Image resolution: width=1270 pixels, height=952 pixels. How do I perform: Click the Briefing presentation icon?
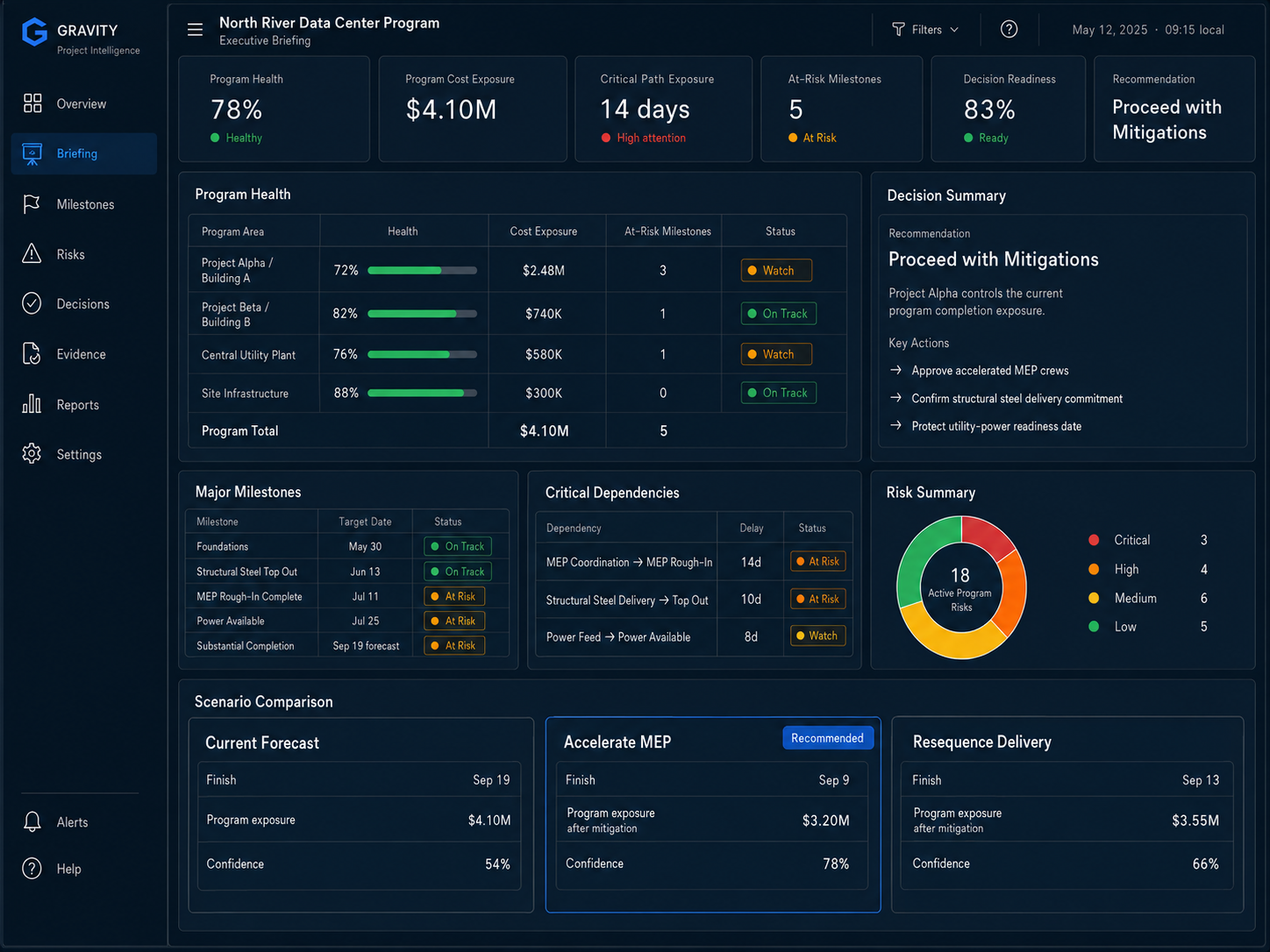click(x=32, y=153)
